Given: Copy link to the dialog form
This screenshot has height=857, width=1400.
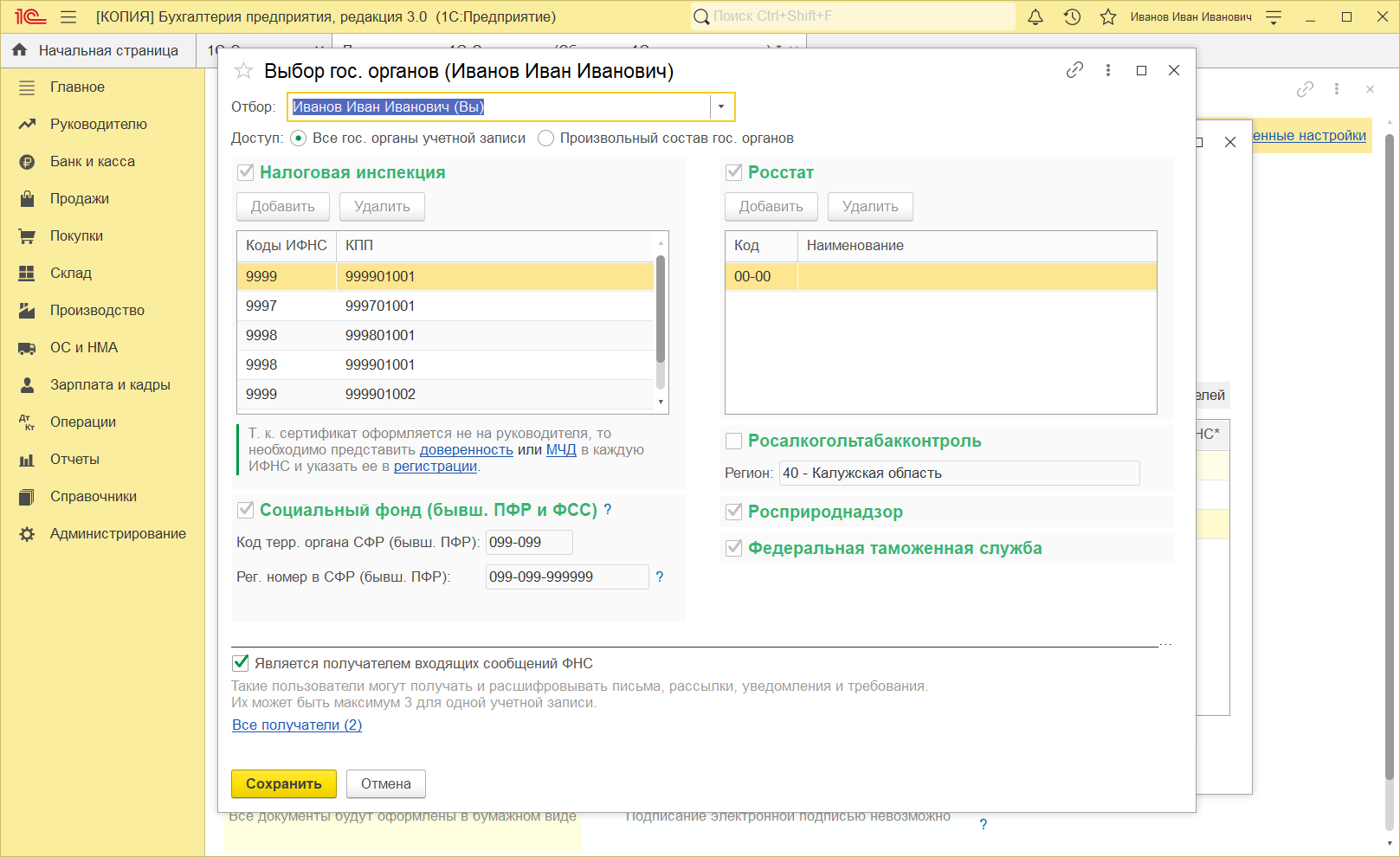Looking at the screenshot, I should pyautogui.click(x=1074, y=70).
